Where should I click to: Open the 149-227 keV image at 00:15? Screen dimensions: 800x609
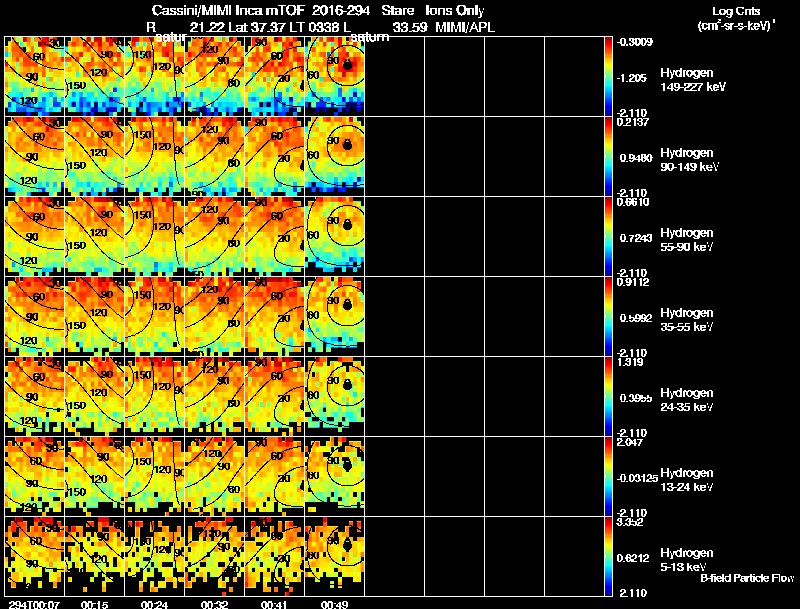(94, 76)
